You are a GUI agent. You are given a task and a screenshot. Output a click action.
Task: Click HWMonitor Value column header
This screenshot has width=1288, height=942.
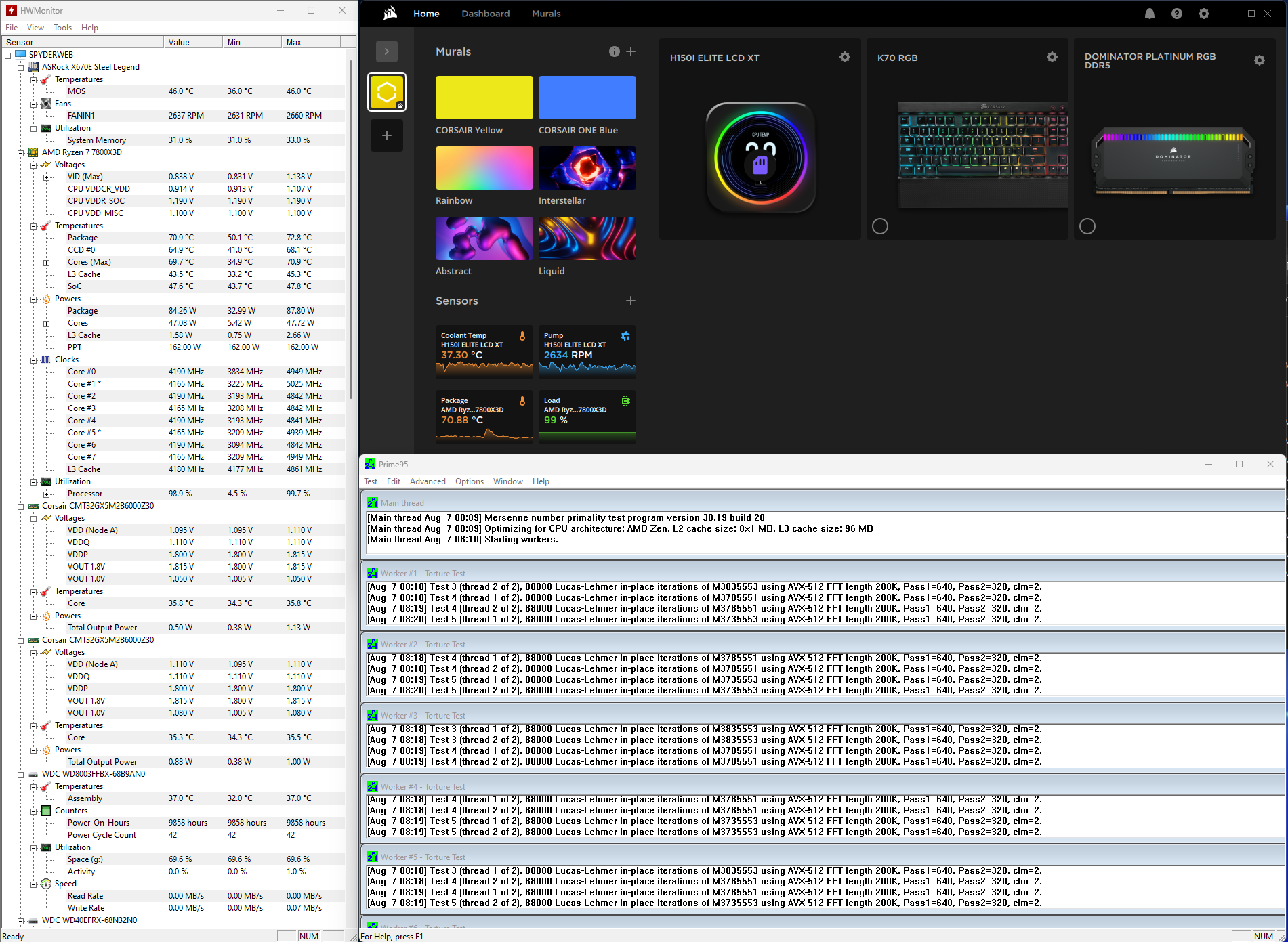tap(192, 42)
